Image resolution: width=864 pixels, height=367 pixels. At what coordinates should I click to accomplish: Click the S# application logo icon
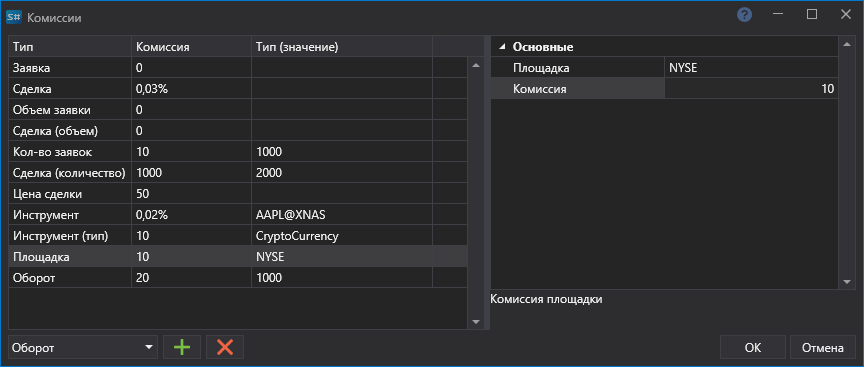pyautogui.click(x=14, y=18)
